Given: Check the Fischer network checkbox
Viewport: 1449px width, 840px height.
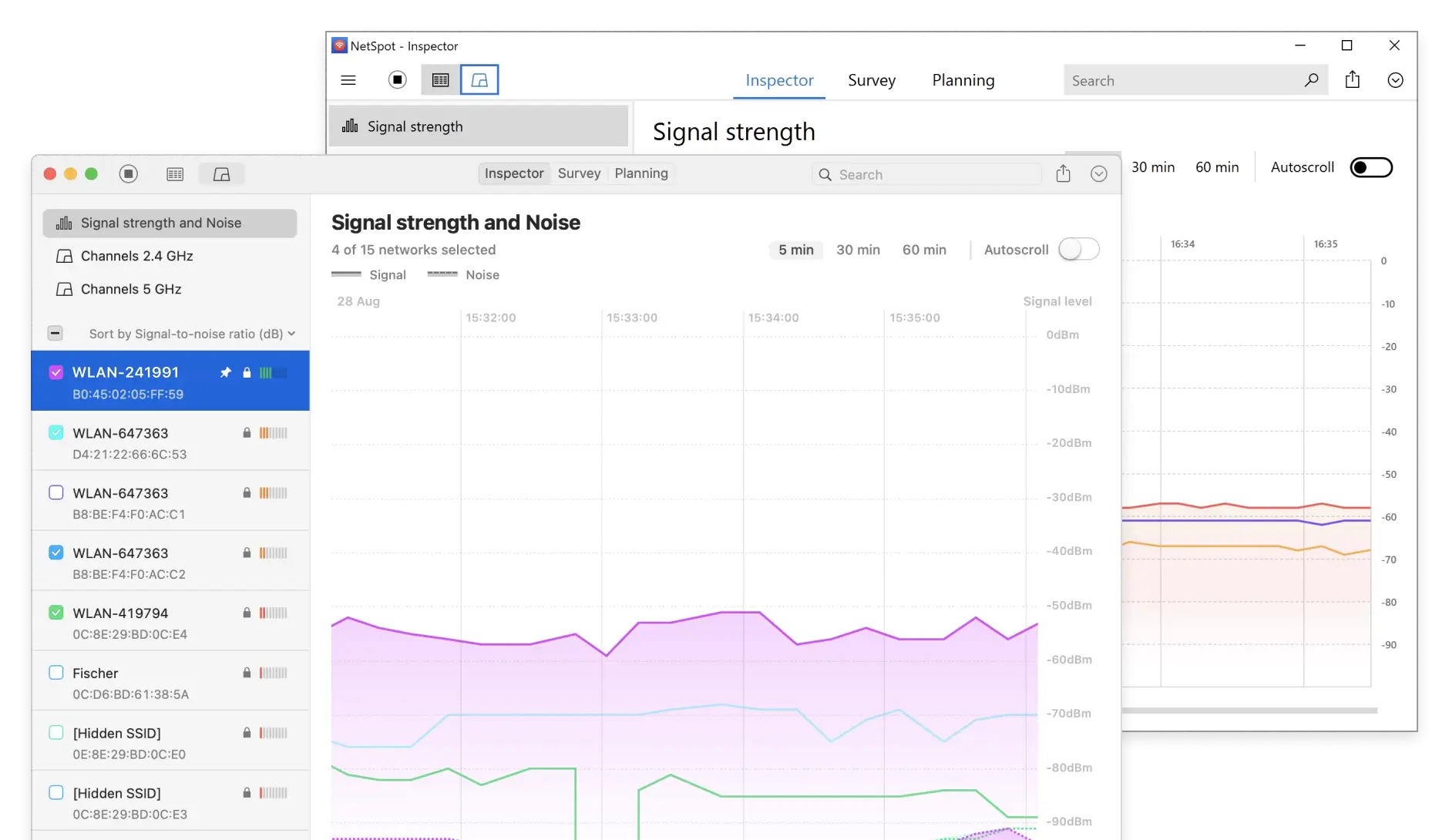Looking at the screenshot, I should tap(56, 672).
